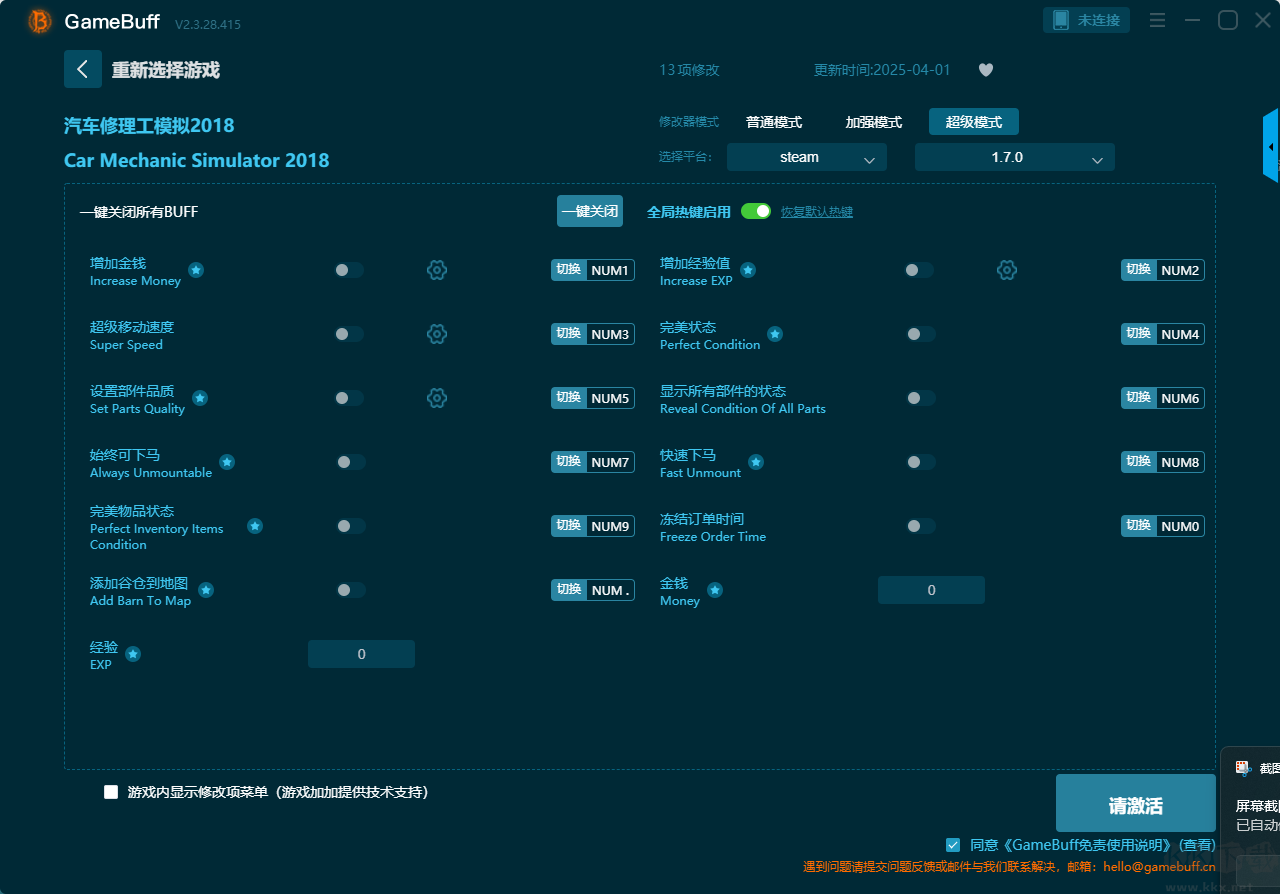Viewport: 1280px width, 894px height.
Task: Click the Money value input field
Action: [x=931, y=590]
